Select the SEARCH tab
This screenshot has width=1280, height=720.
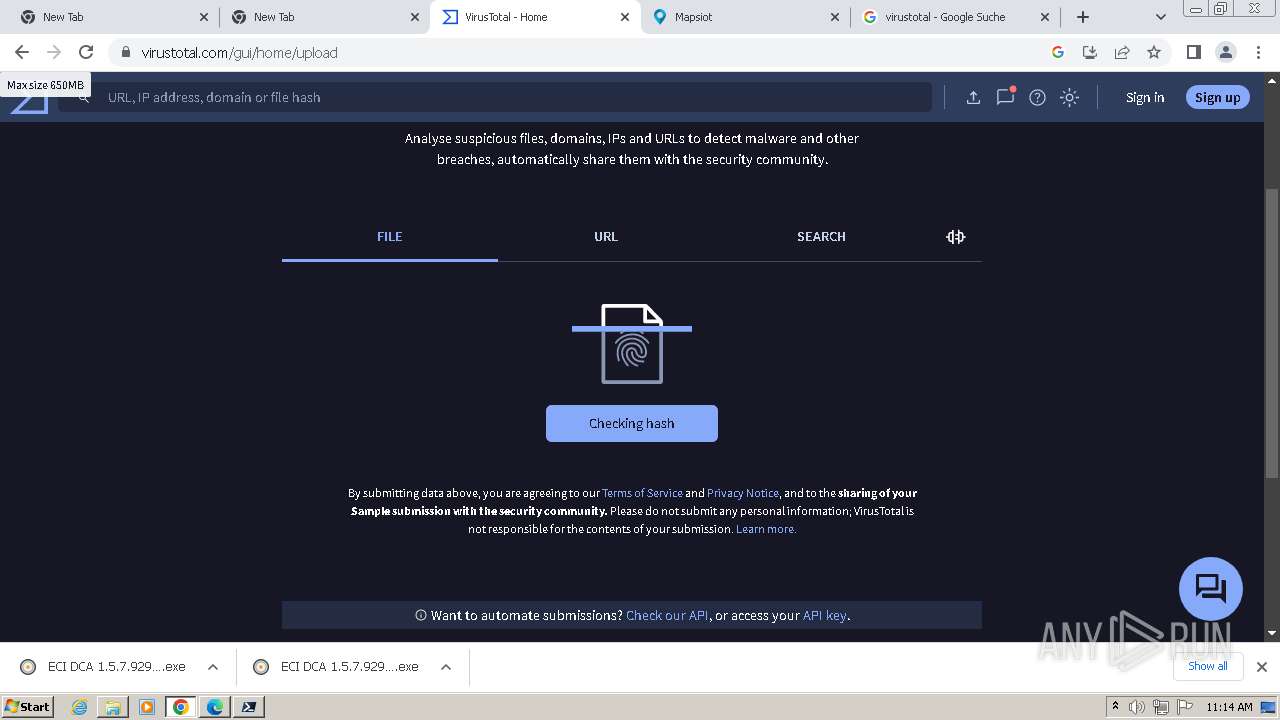(x=821, y=237)
